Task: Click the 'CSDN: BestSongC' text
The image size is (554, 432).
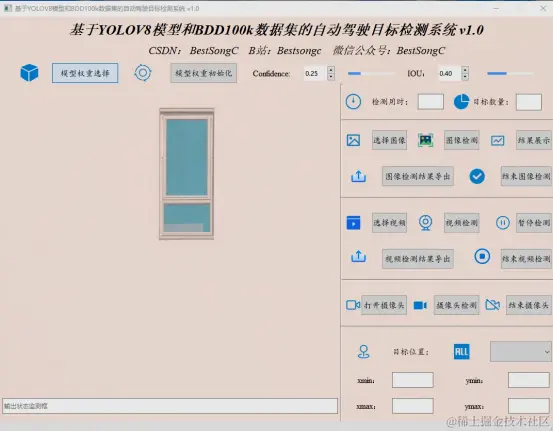Action: (193, 51)
